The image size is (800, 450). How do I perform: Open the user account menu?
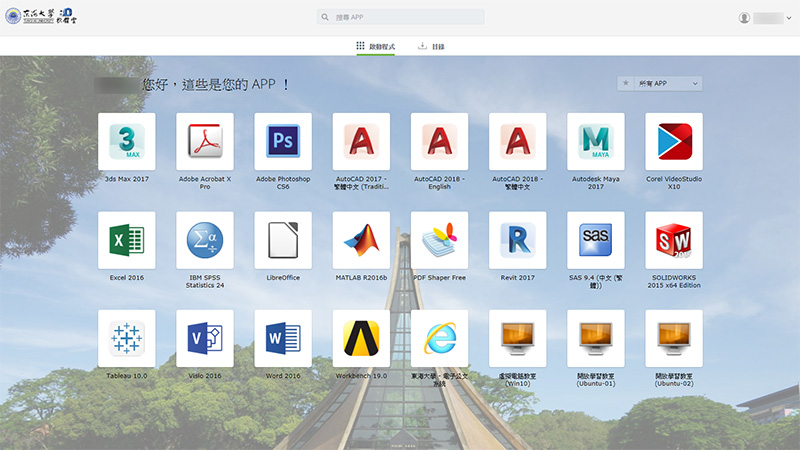click(764, 18)
